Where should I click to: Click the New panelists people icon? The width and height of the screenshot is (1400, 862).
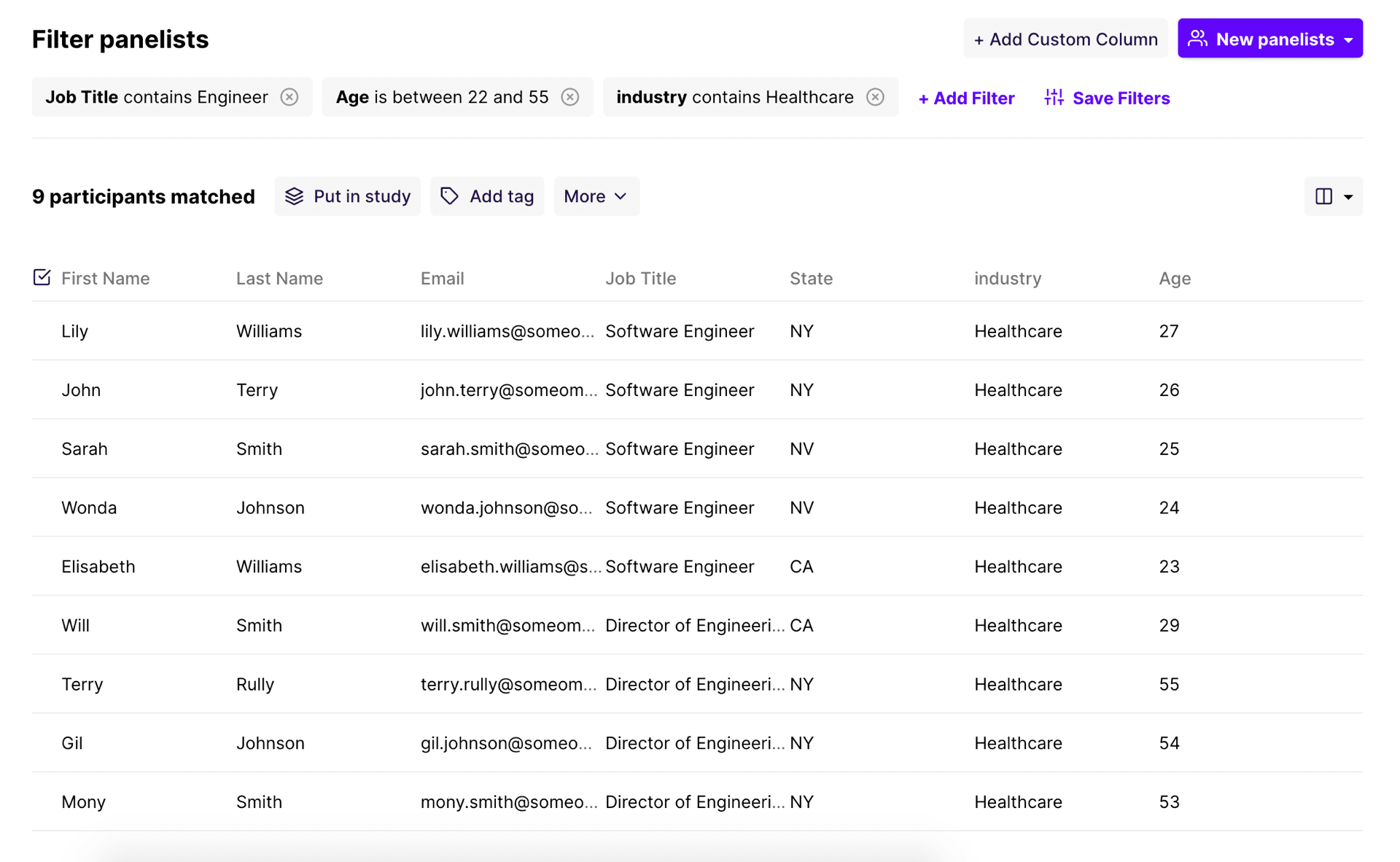pos(1197,38)
